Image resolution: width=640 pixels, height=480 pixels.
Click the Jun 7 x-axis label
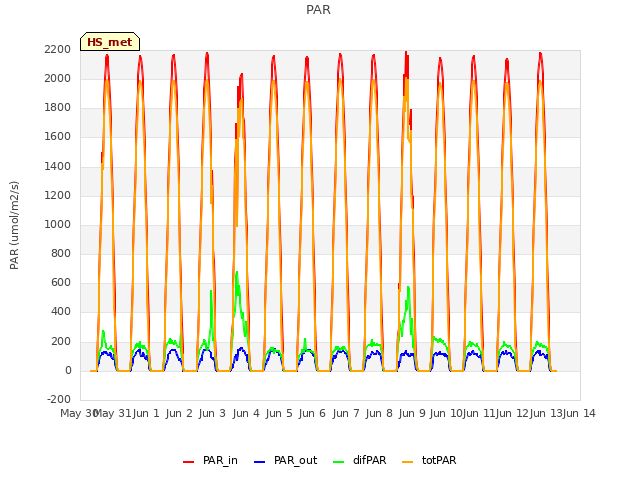click(x=346, y=413)
